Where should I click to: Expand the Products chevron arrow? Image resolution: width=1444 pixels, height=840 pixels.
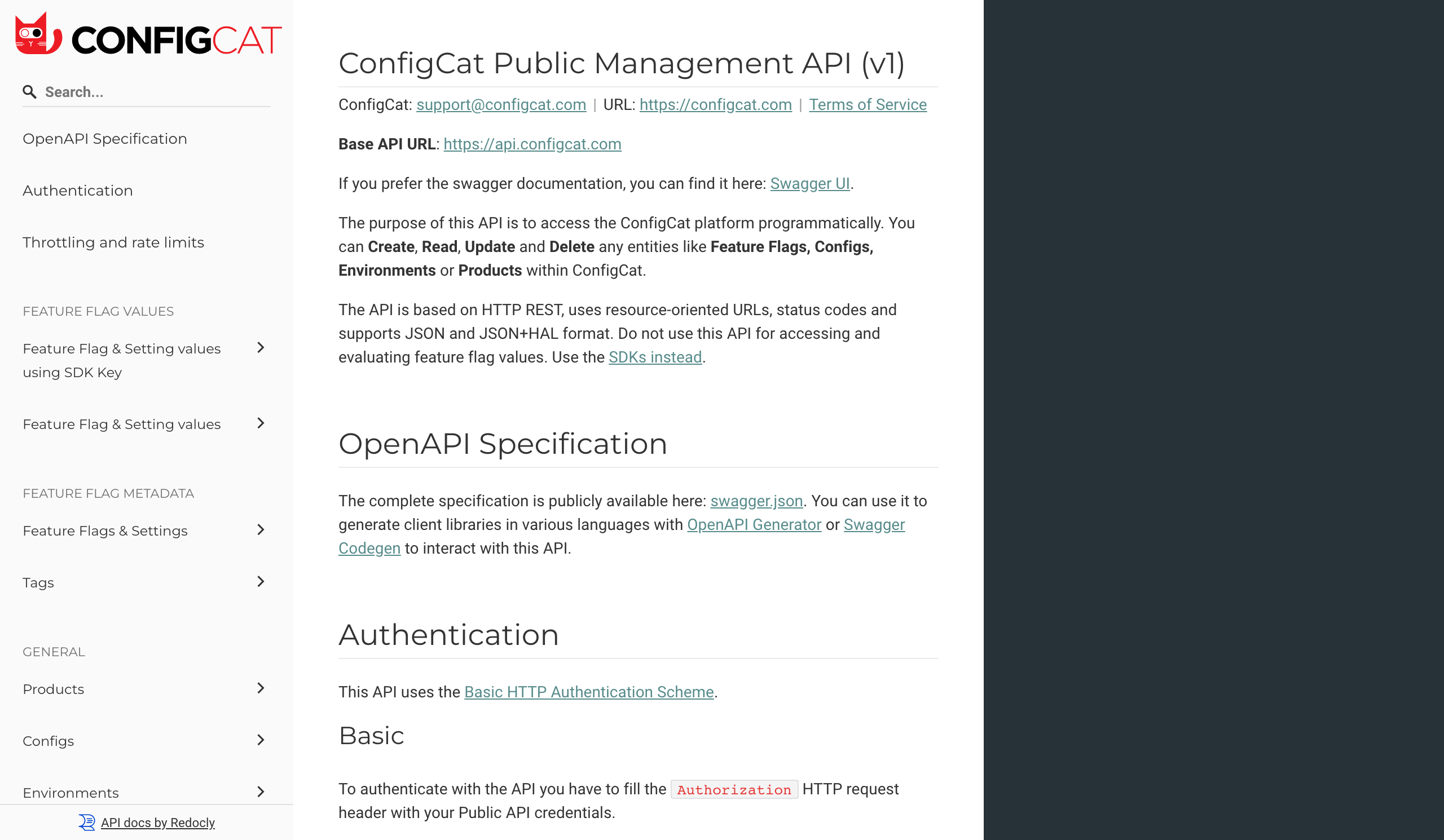click(260, 688)
